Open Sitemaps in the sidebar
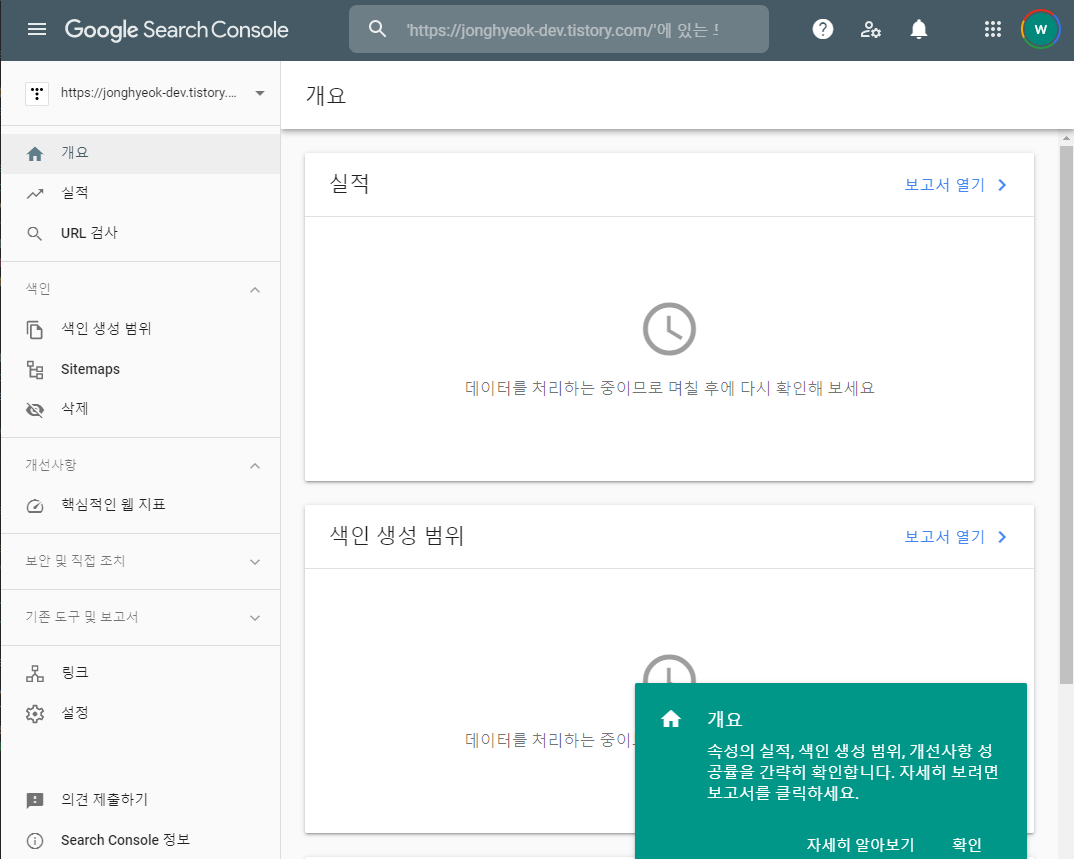This screenshot has height=859, width=1074. point(140,370)
